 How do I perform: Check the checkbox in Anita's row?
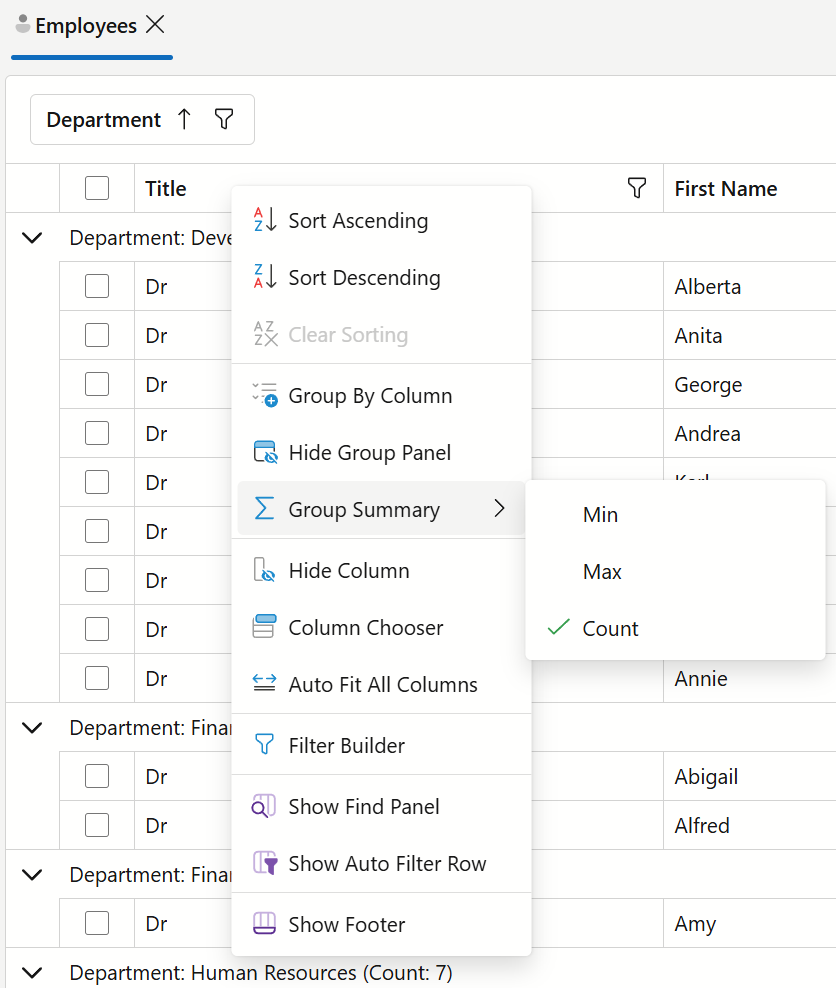pyautogui.click(x=97, y=335)
